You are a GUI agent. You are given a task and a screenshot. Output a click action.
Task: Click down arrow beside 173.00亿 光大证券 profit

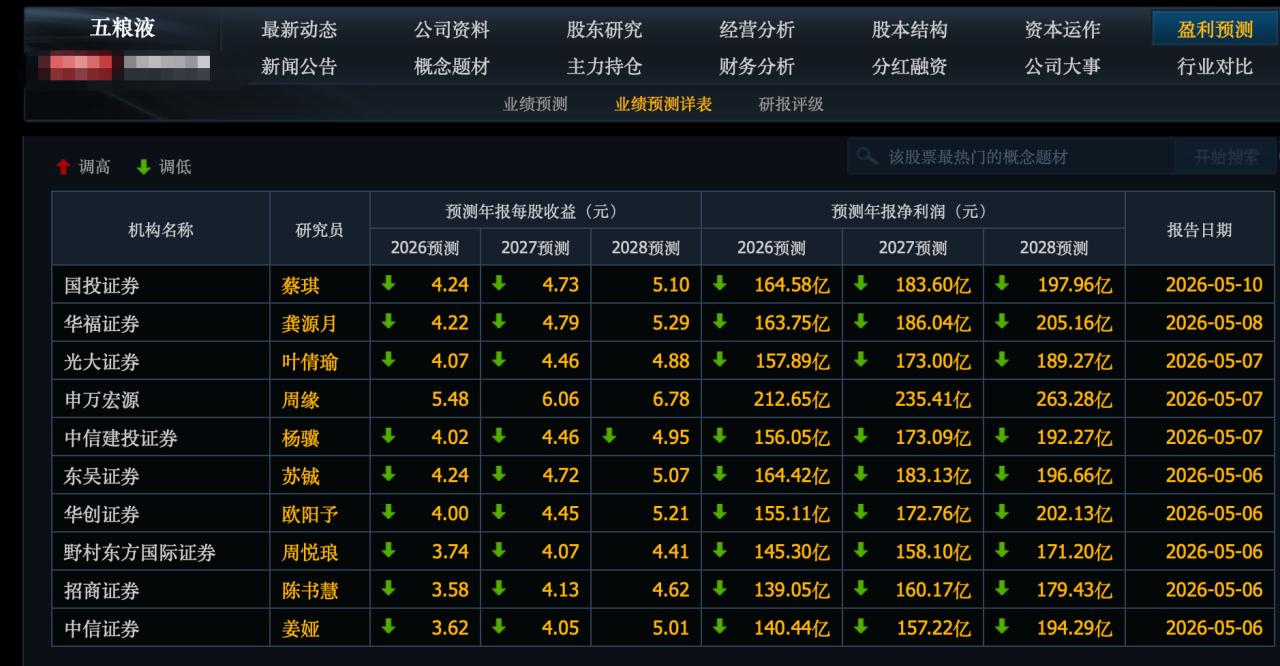[860, 359]
